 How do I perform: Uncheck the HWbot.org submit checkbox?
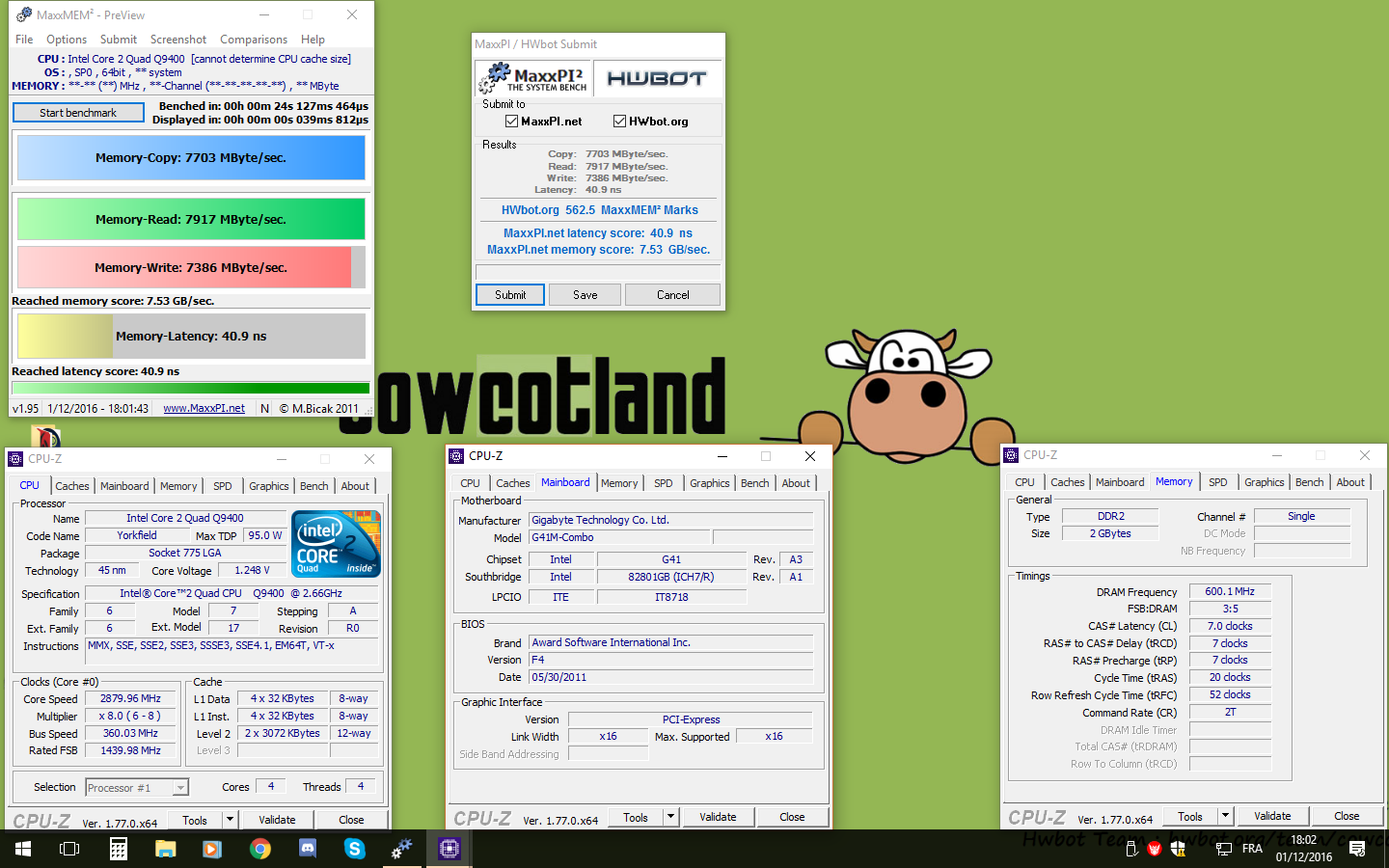[x=620, y=122]
